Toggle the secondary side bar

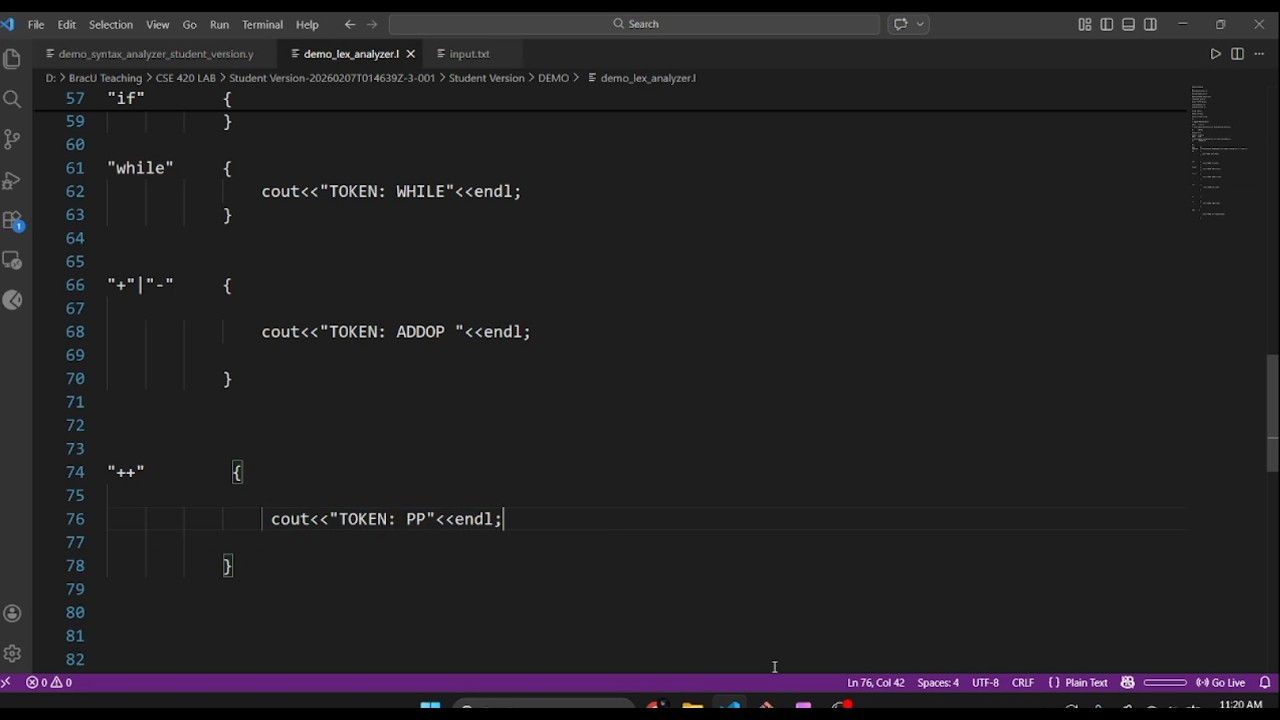pos(1151,24)
